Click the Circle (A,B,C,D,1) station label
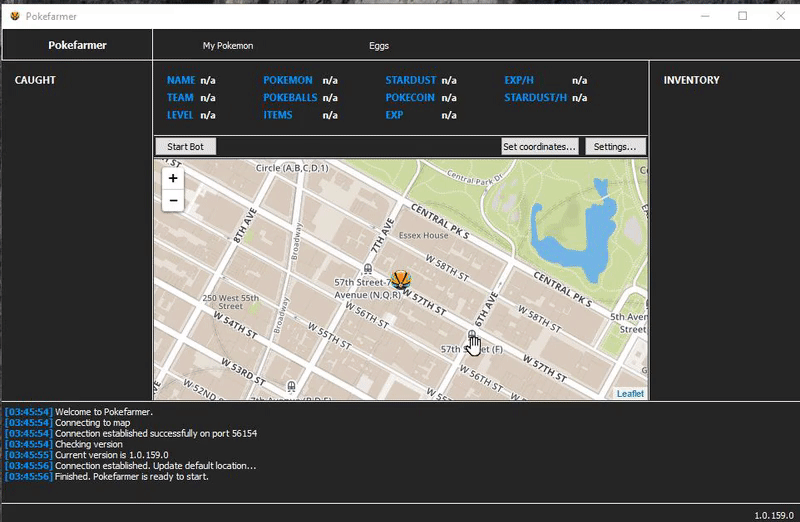Screen dimensions: 800x522 [292, 168]
